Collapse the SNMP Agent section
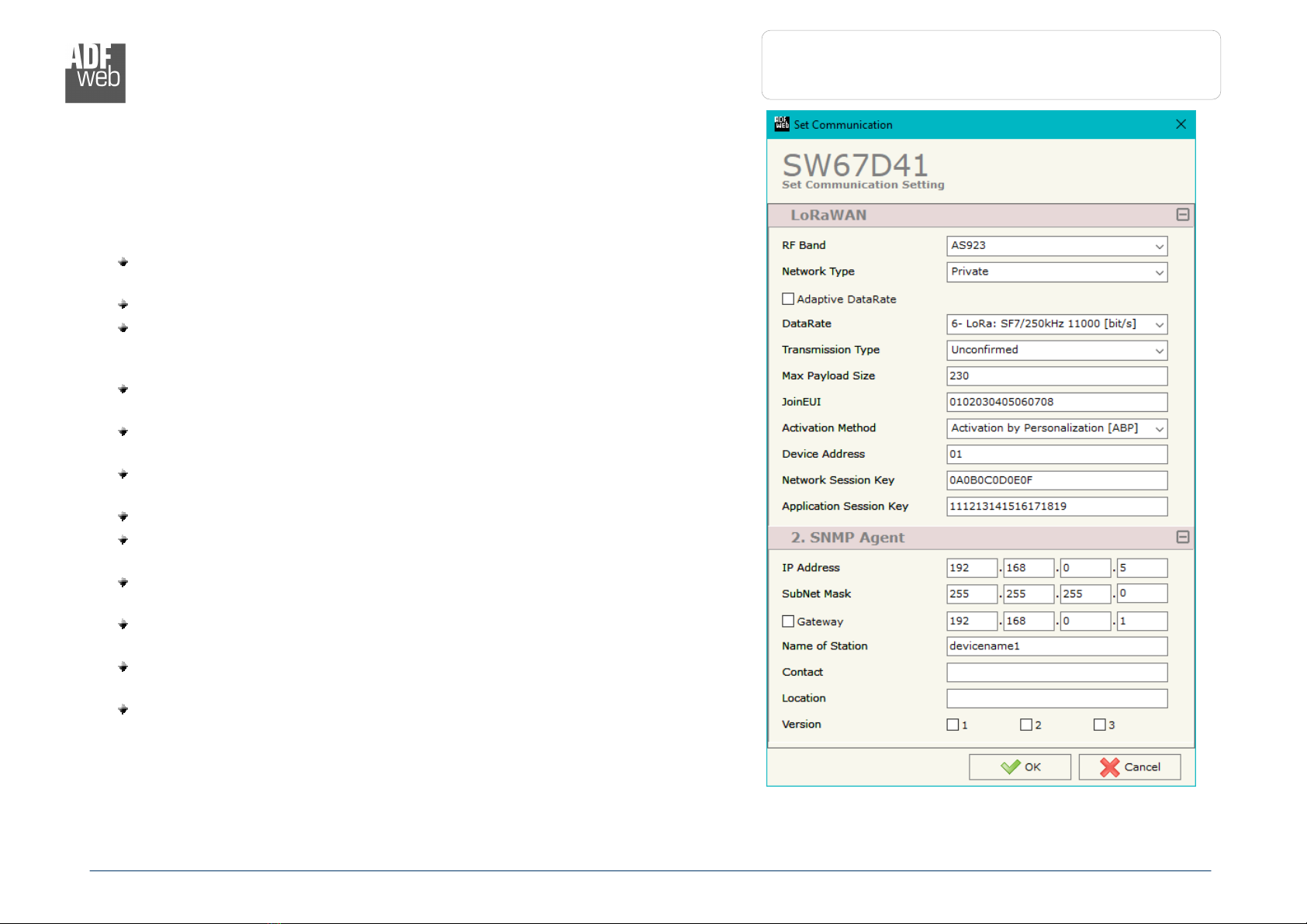This screenshot has width=1307, height=924. pyautogui.click(x=1183, y=537)
